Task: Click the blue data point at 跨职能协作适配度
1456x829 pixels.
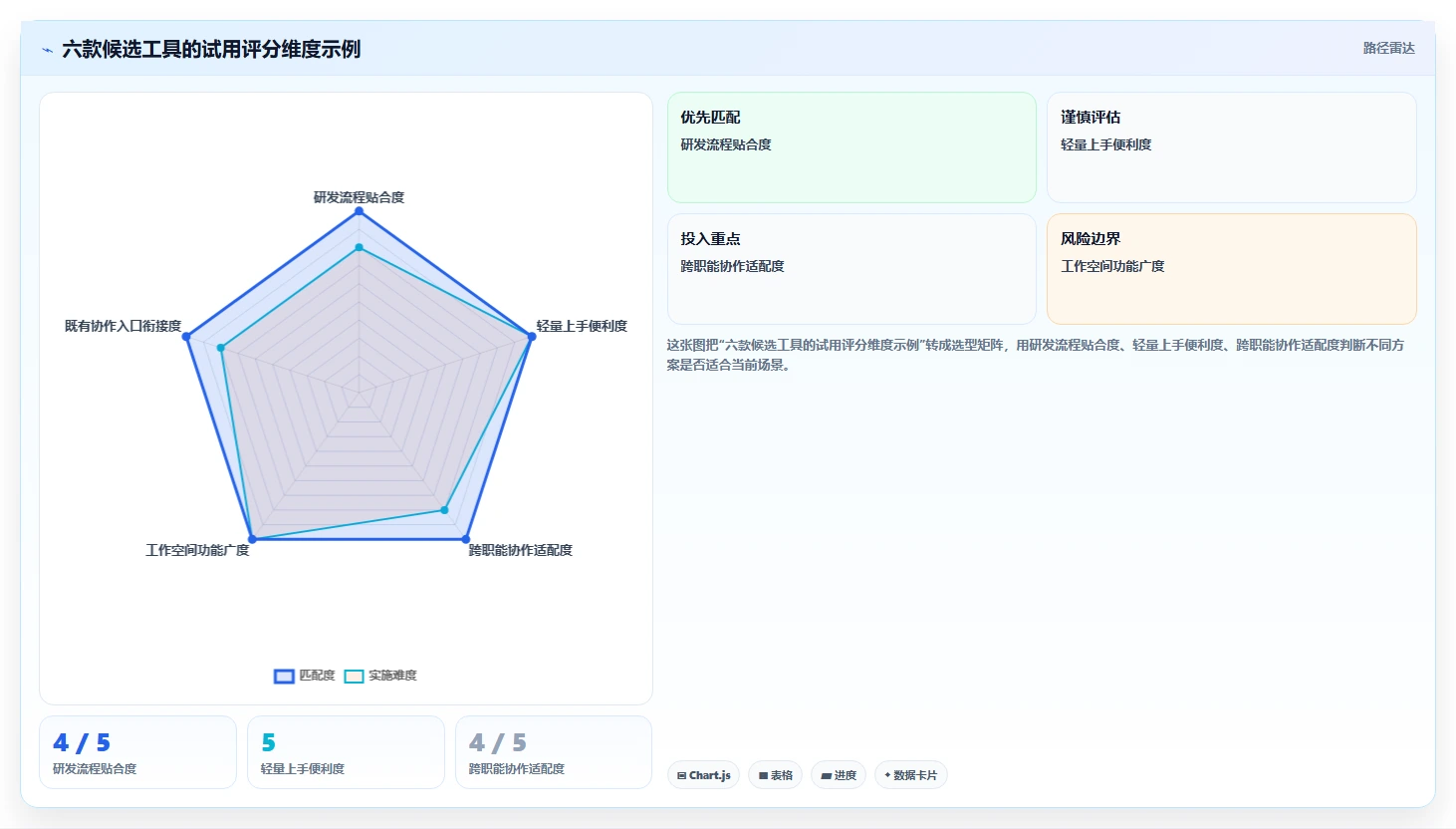Action: 466,539
